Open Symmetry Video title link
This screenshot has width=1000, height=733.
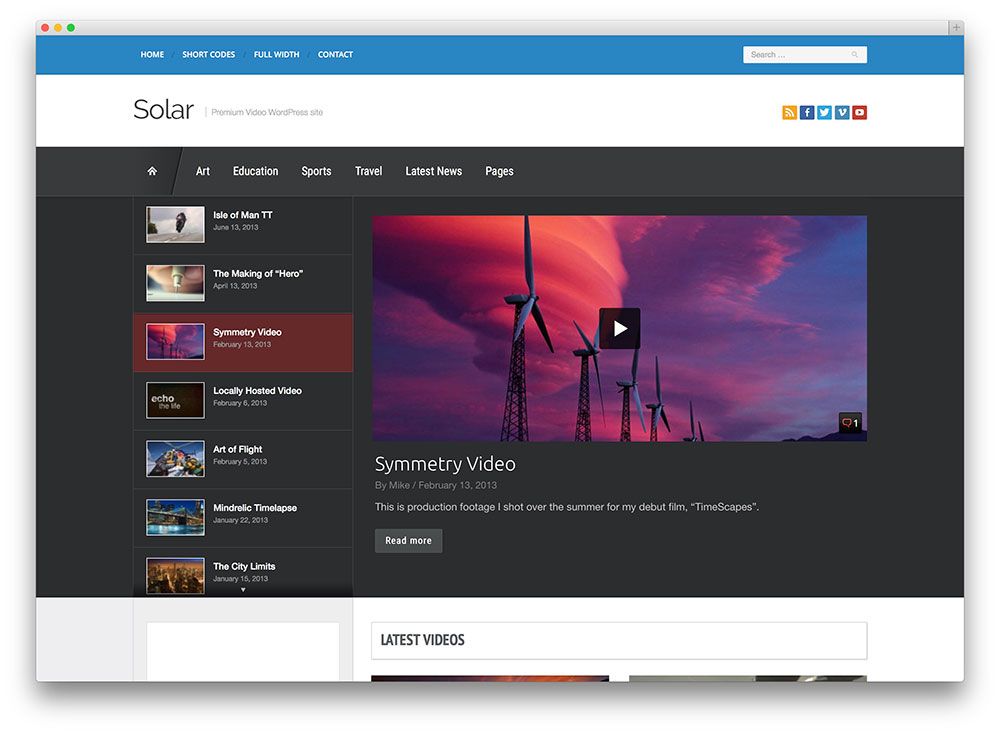[x=445, y=464]
